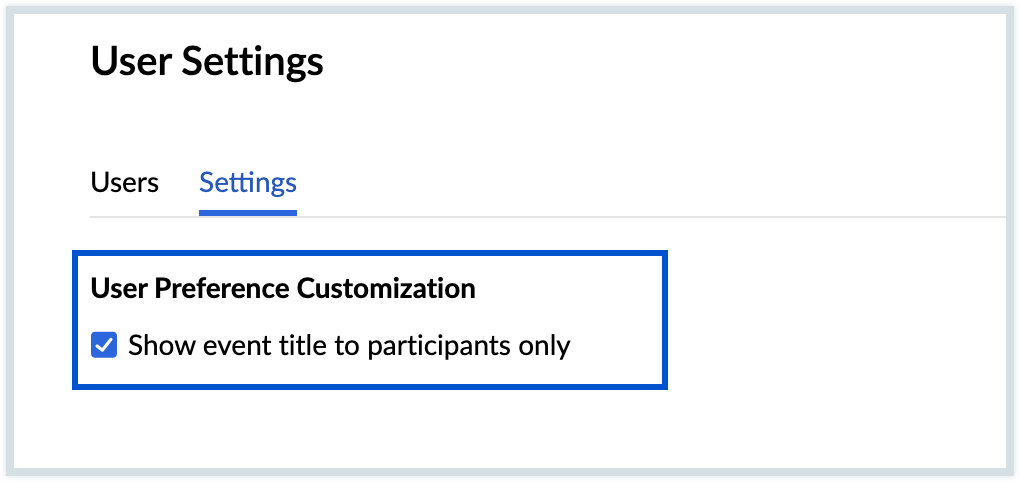This screenshot has height=482, width=1020.
Task: Switch to the Users tab
Action: click(124, 183)
